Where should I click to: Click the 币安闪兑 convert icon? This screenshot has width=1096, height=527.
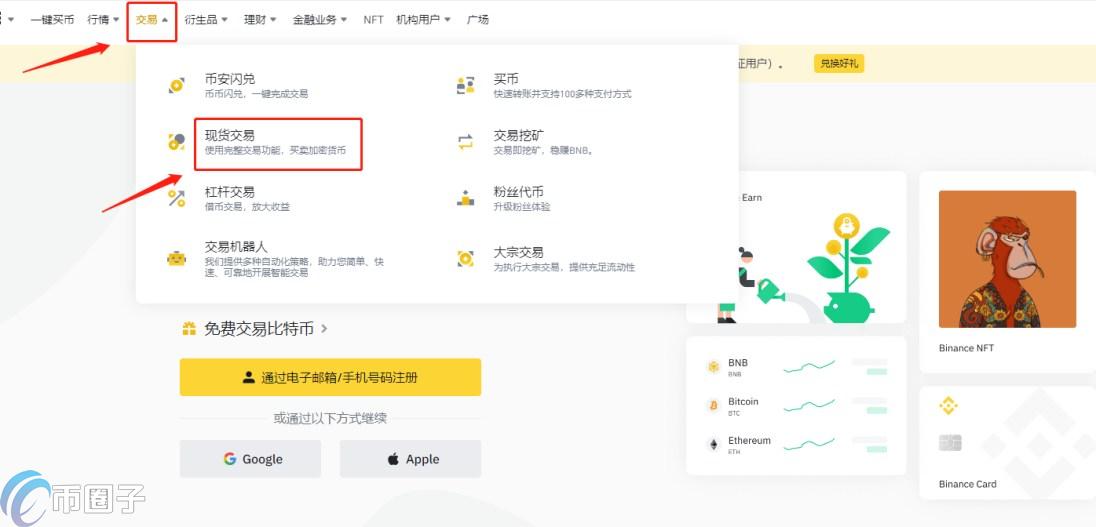[x=176, y=86]
